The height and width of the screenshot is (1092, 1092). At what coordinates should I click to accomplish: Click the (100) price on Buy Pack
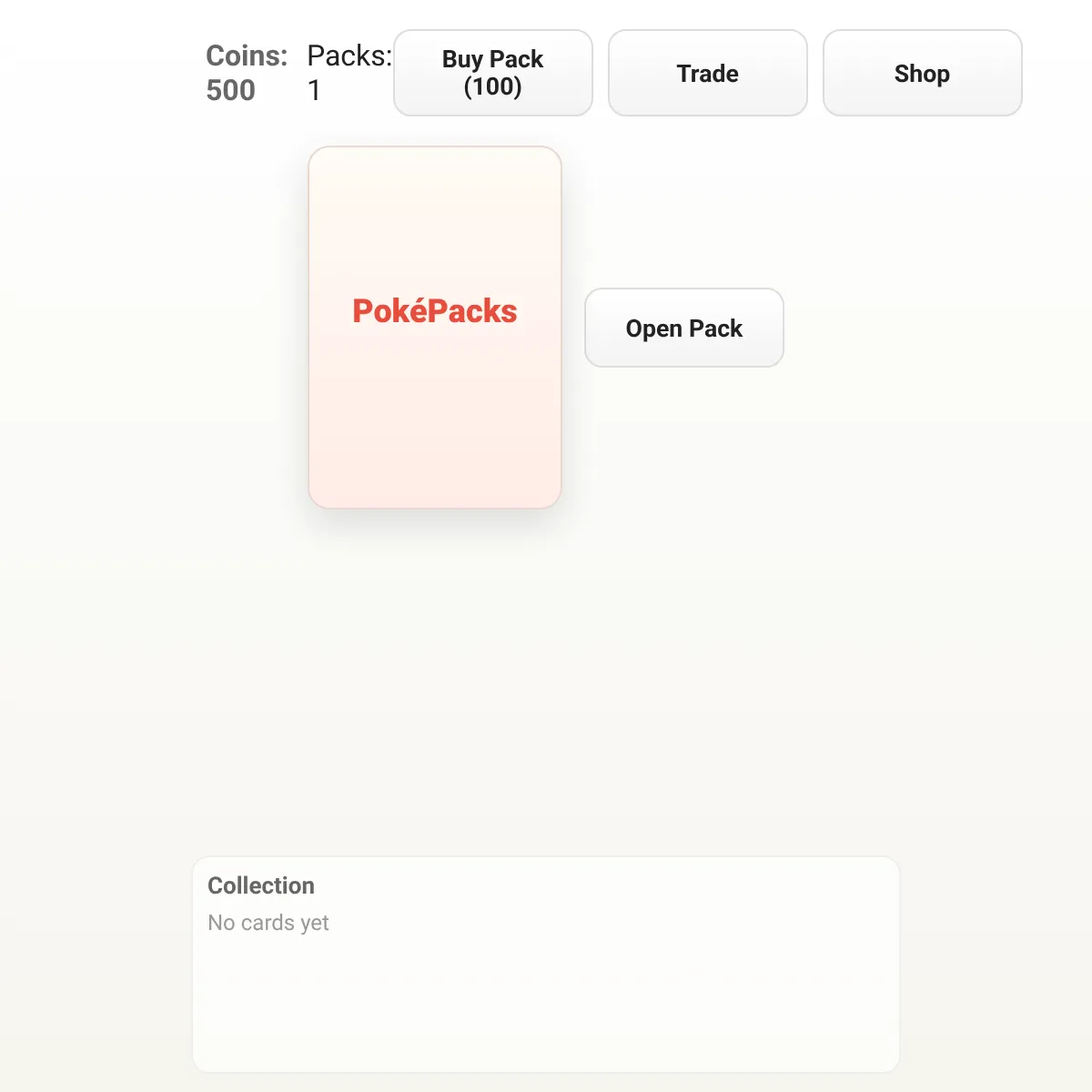(492, 87)
